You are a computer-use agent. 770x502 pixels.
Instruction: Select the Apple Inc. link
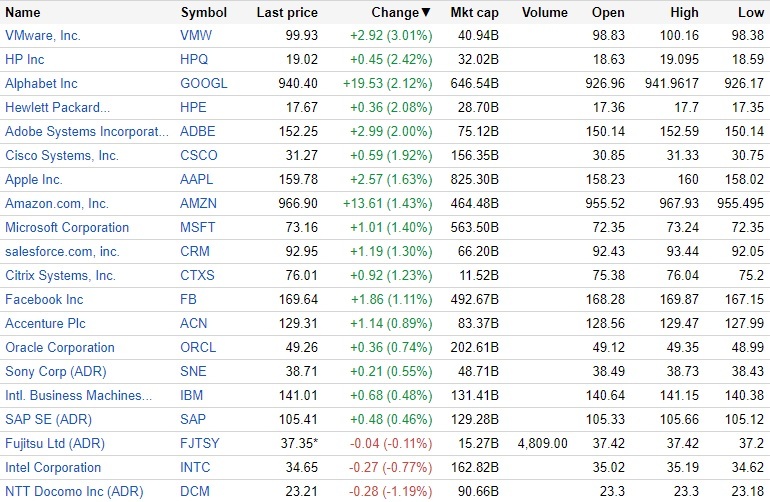click(34, 180)
